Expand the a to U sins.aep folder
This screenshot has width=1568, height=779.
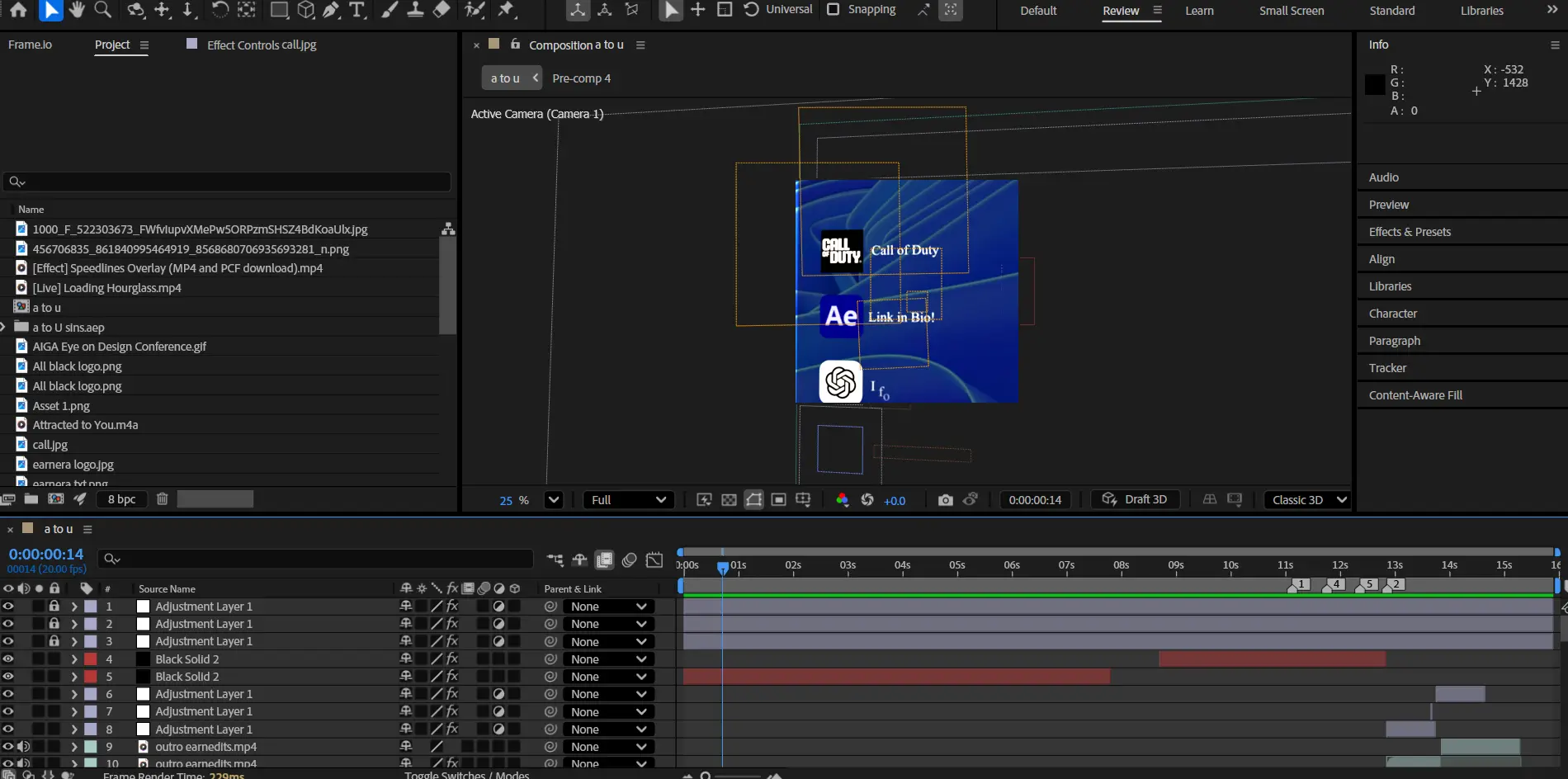tap(4, 328)
